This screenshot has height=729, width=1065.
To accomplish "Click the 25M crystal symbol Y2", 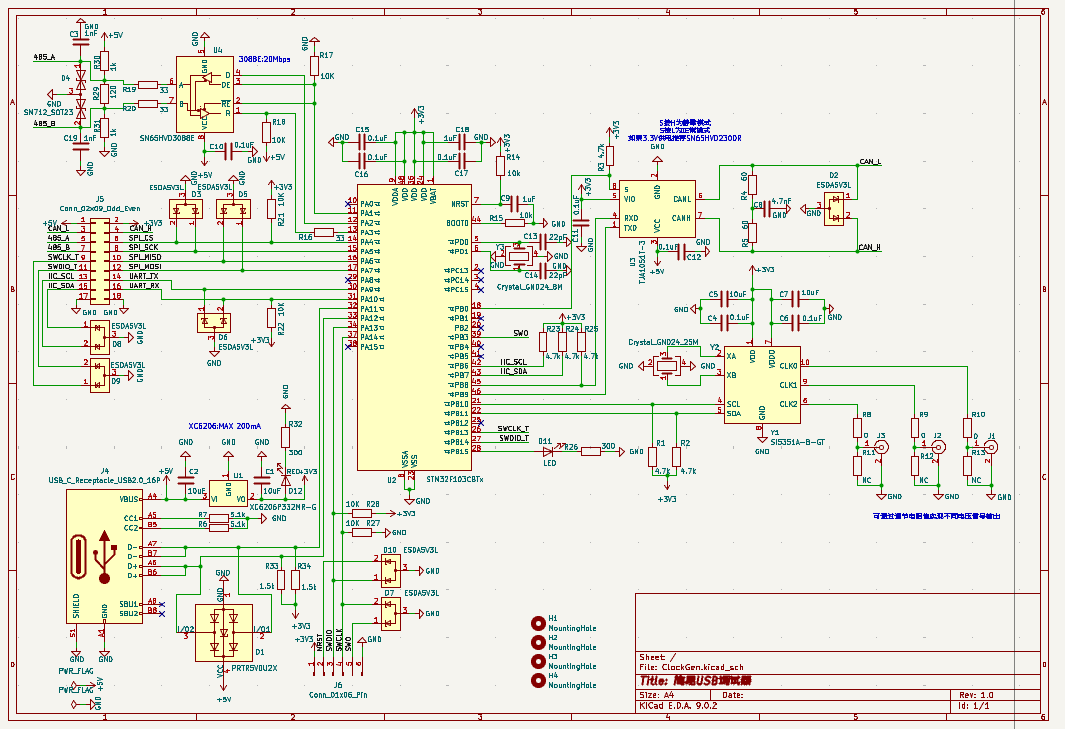I will [x=666, y=366].
